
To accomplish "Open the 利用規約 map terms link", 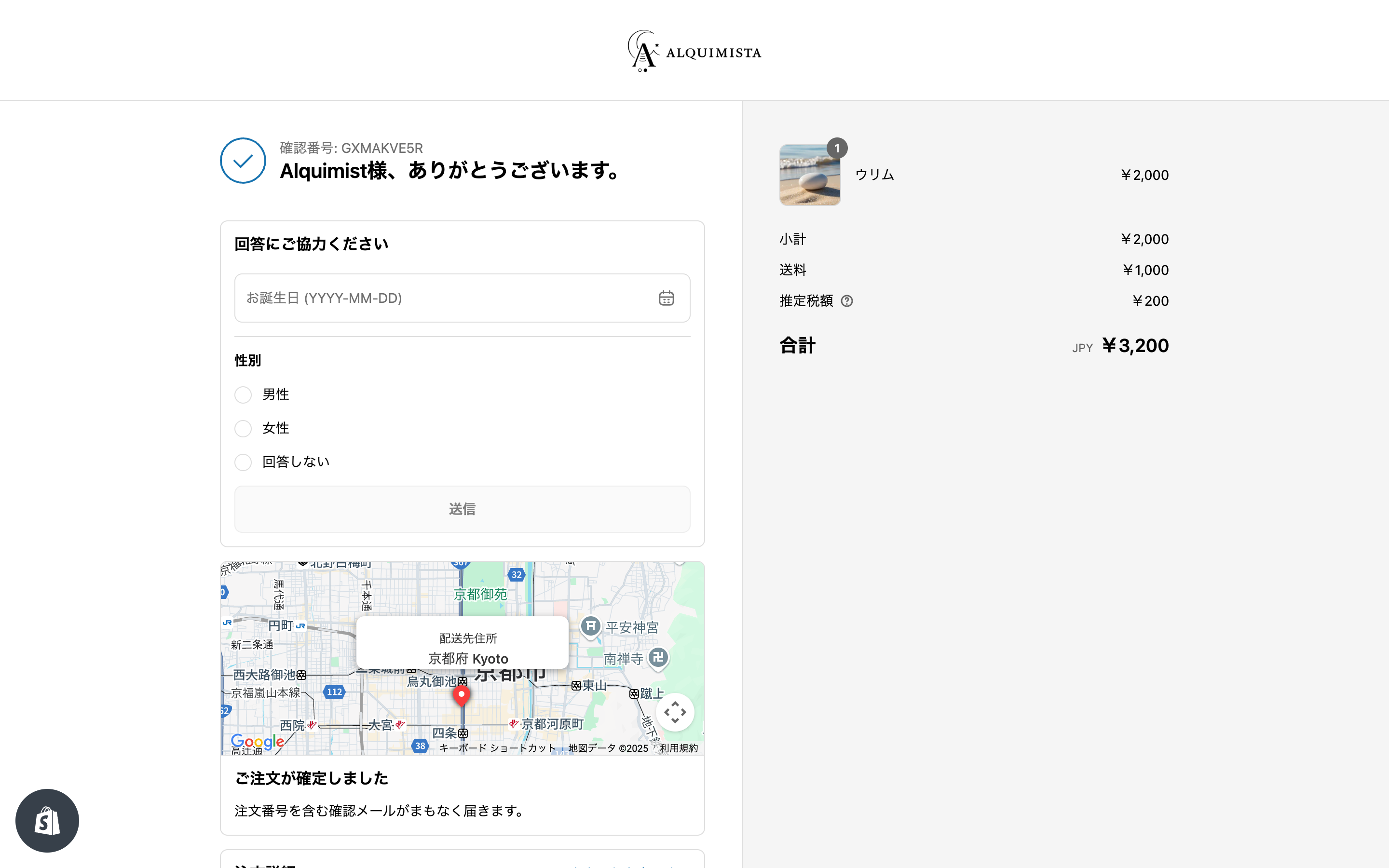I will [679, 748].
